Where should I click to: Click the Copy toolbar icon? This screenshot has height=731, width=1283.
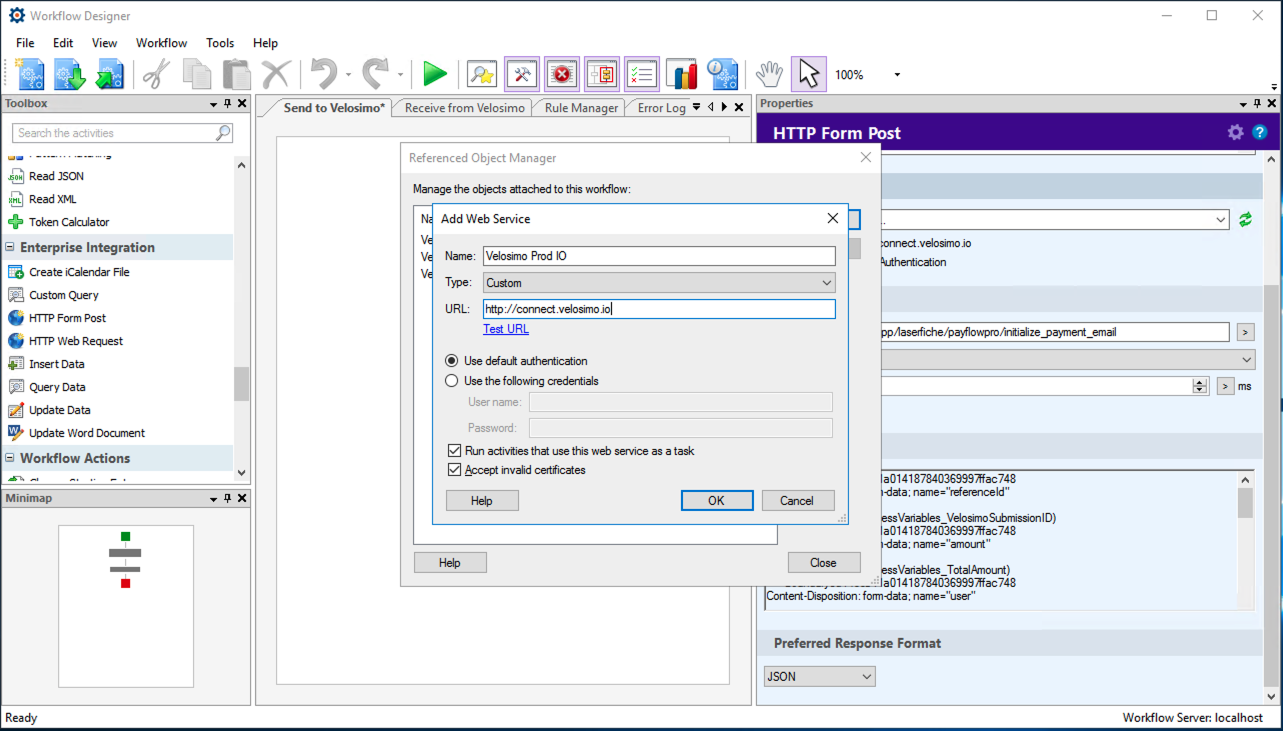[196, 74]
